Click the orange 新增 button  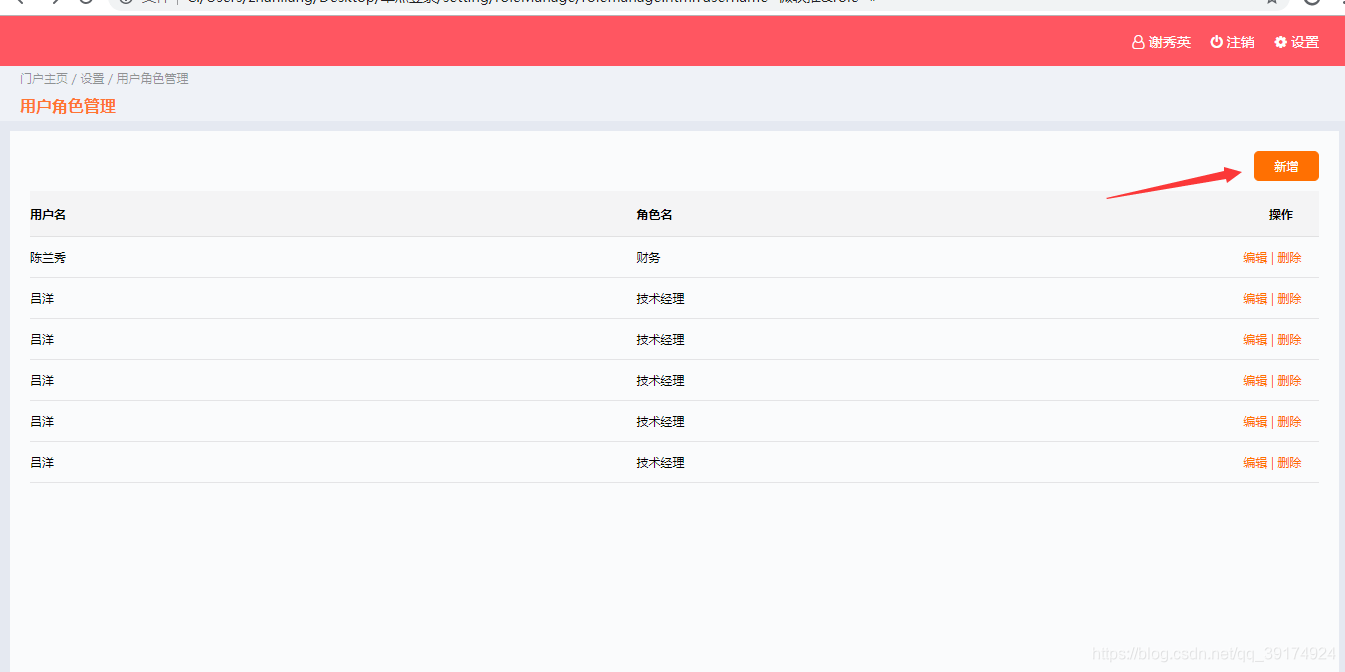[1286, 166]
